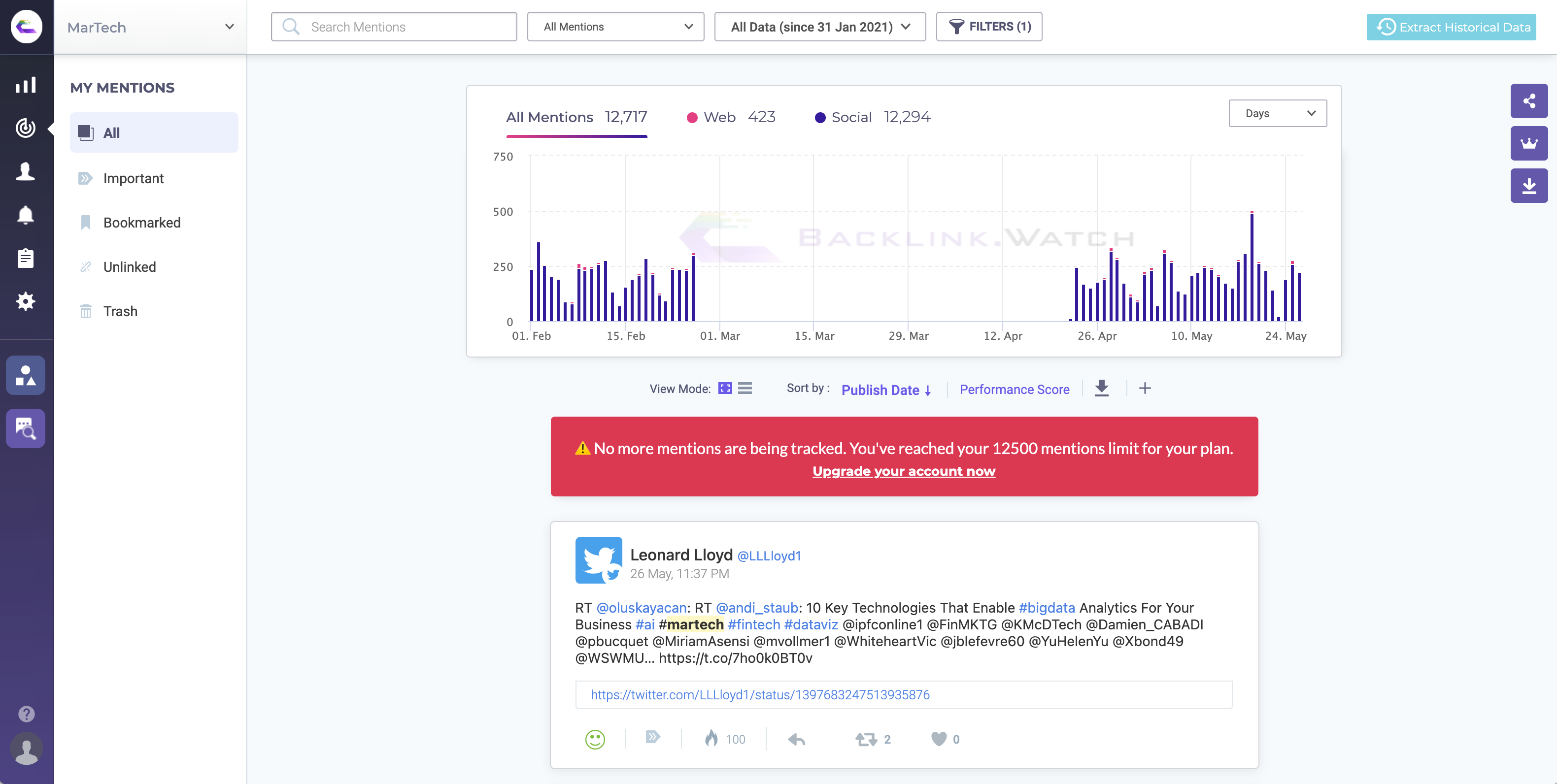Open the alerts bell icon in sidebar

click(26, 214)
